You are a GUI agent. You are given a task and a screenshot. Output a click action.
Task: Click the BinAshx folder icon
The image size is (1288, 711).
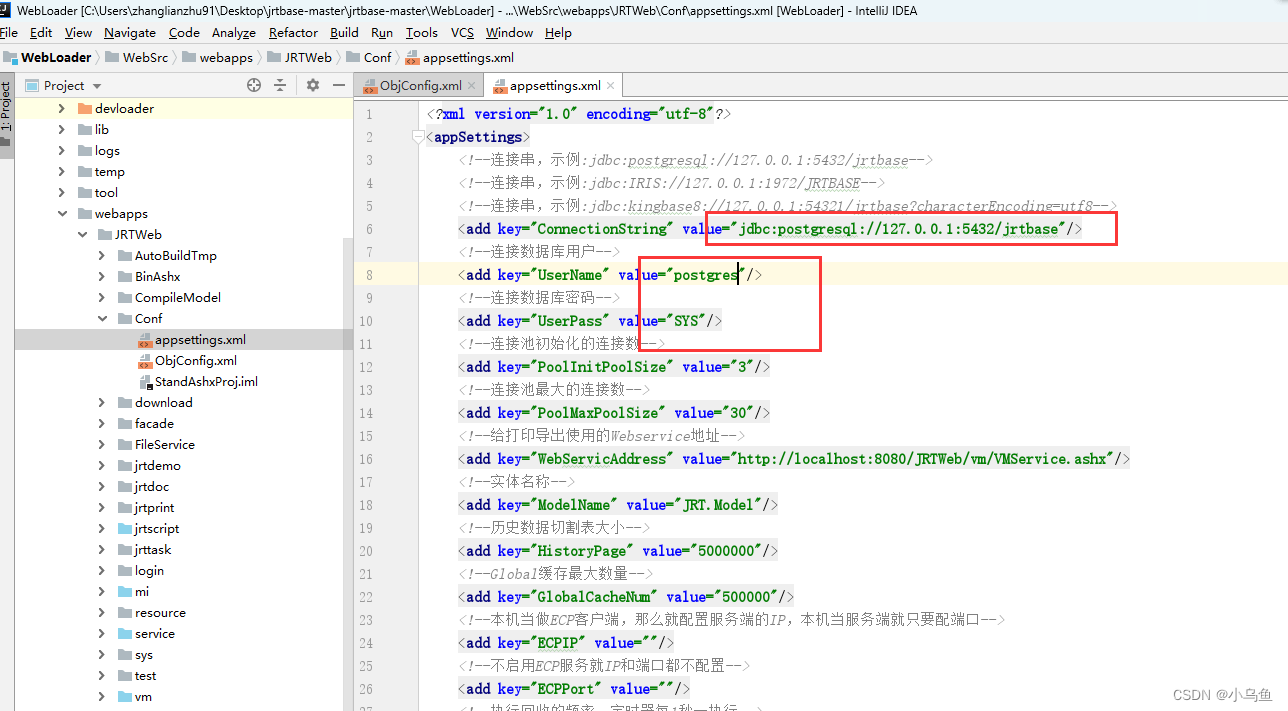pos(125,276)
